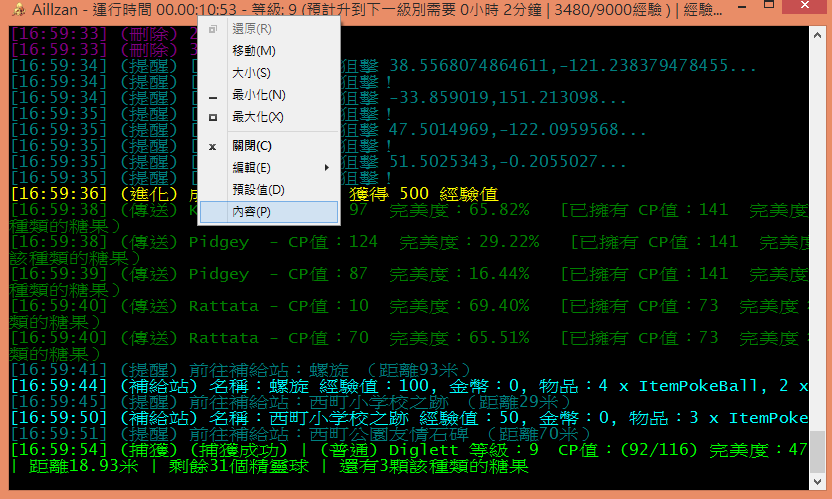Click the scrollbar up arrow
This screenshot has width=832, height=499.
coord(817,35)
